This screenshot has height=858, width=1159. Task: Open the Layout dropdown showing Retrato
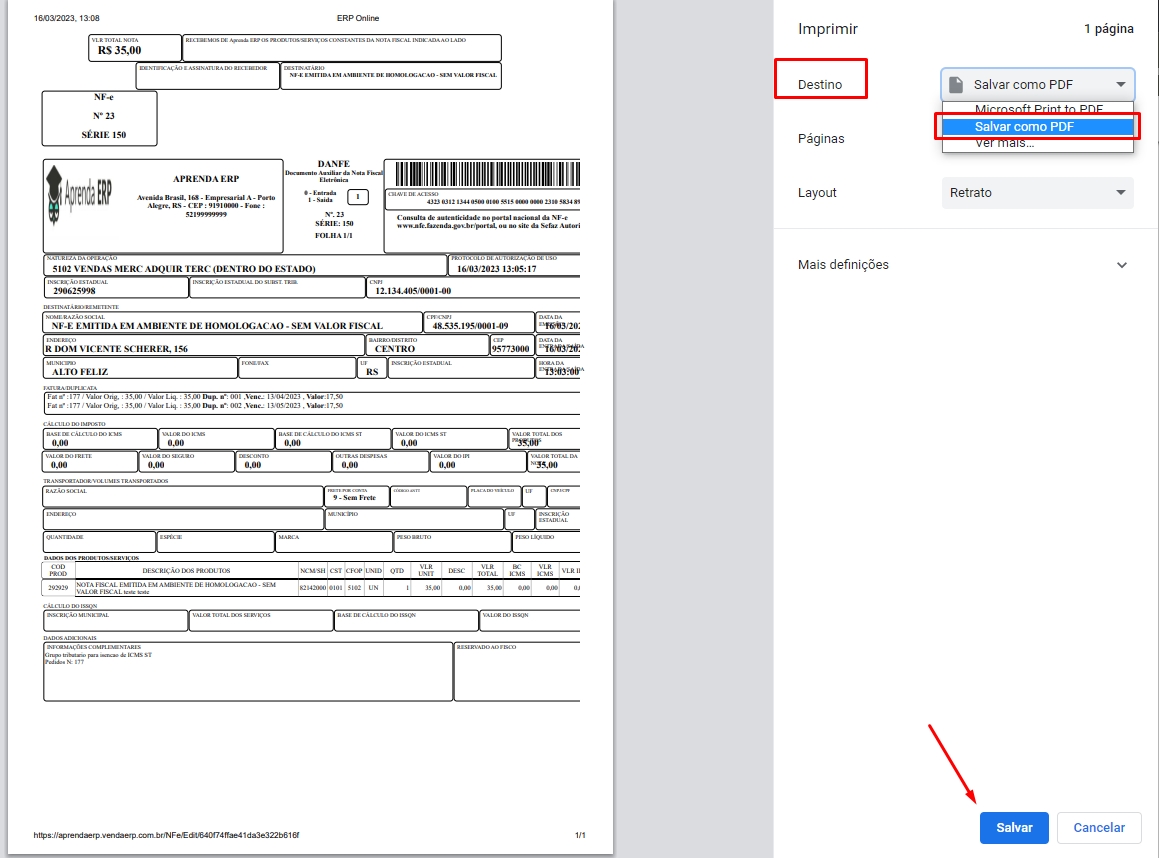pos(1037,192)
